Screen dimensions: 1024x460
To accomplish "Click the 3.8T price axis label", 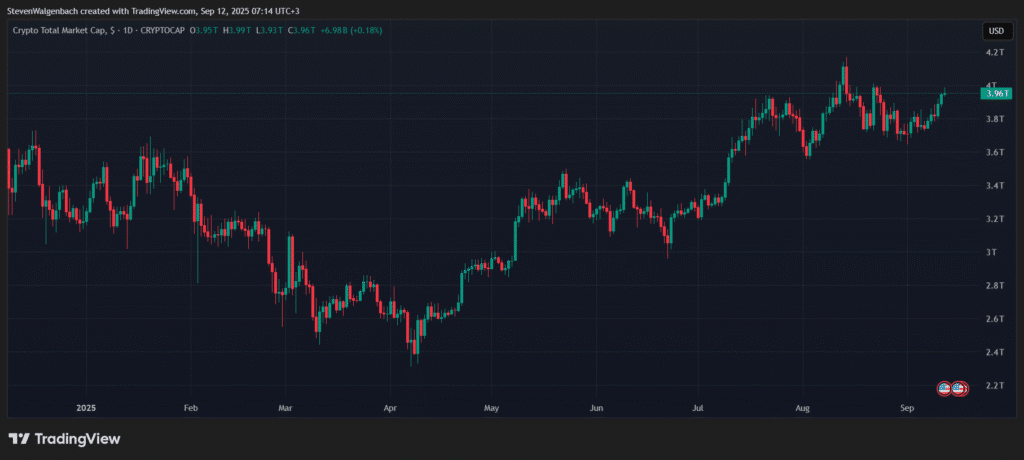I will pos(995,119).
